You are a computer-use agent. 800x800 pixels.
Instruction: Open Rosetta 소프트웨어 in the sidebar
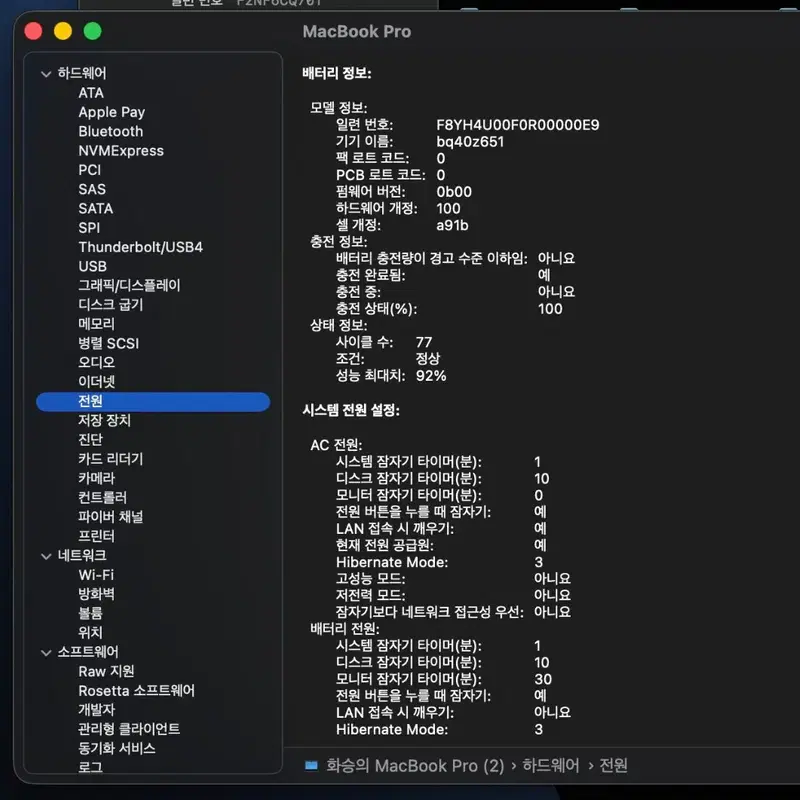(136, 691)
